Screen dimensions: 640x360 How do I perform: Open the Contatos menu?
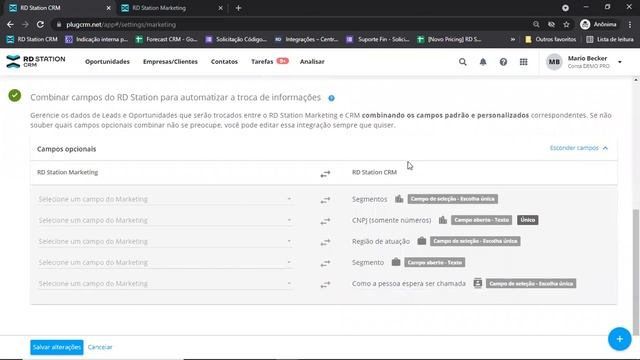[x=224, y=62]
